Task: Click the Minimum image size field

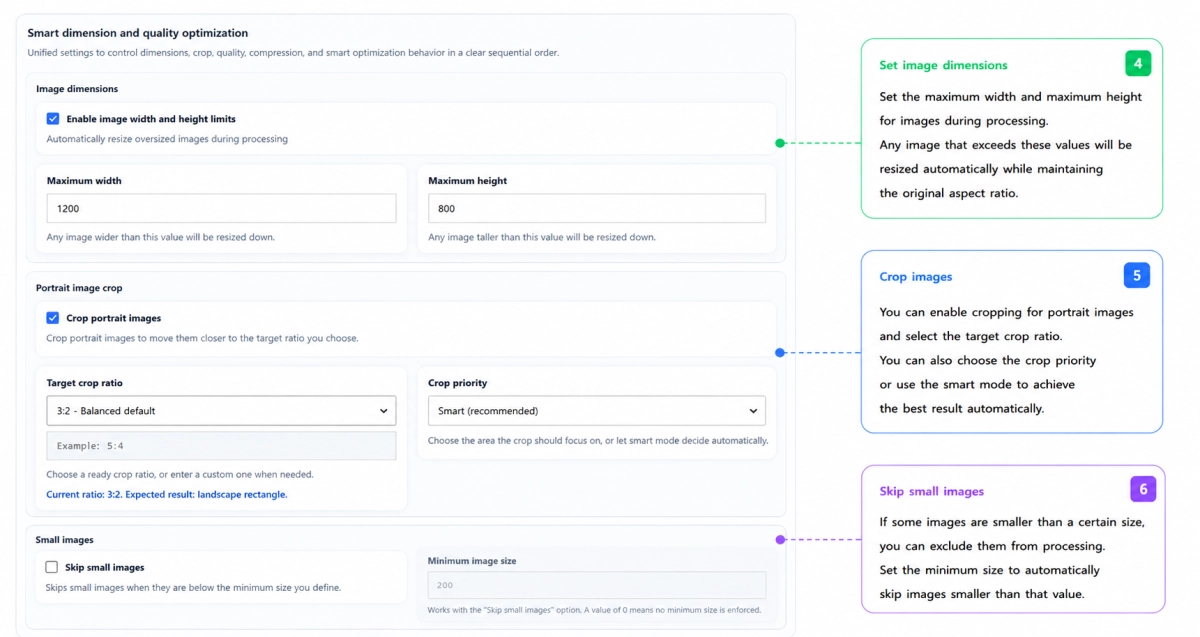Action: pyautogui.click(x=597, y=585)
